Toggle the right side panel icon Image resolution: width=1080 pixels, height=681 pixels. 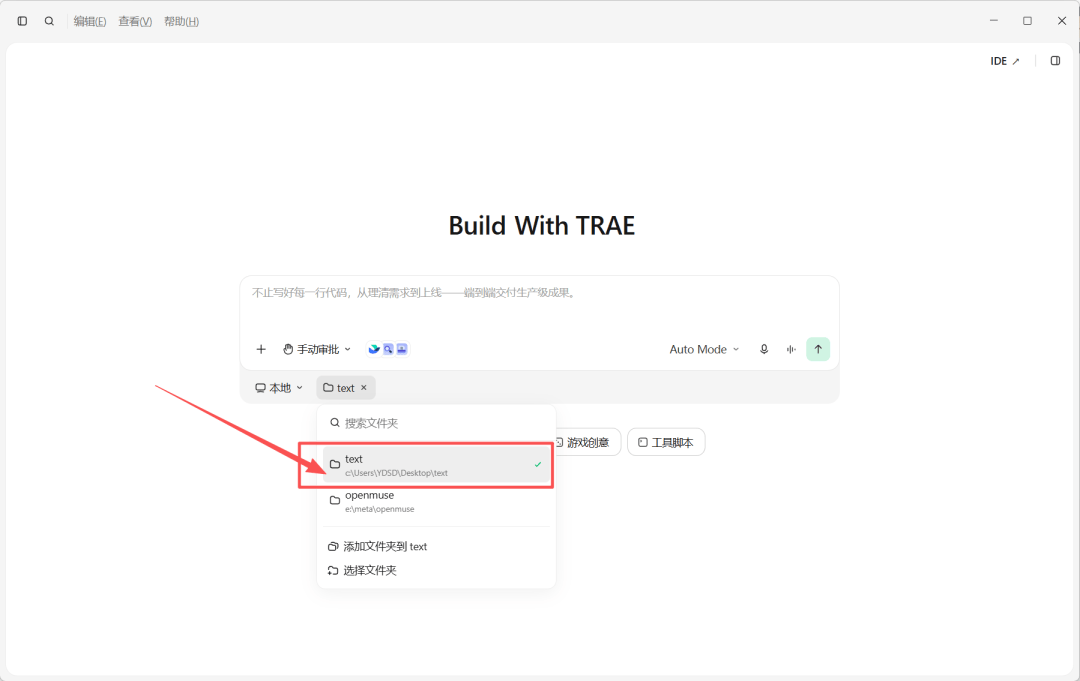[1055, 61]
